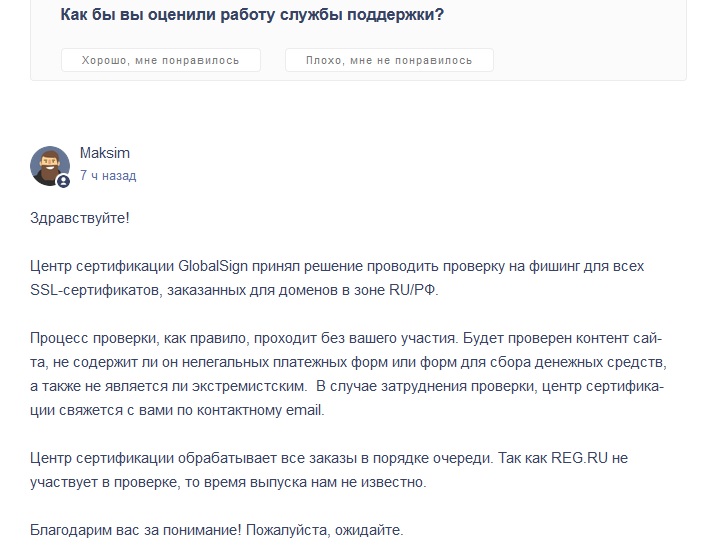Screen dimensions: 713x549
Task: Rate support as 'Плохо, мне не понравилось'
Action: point(389,60)
